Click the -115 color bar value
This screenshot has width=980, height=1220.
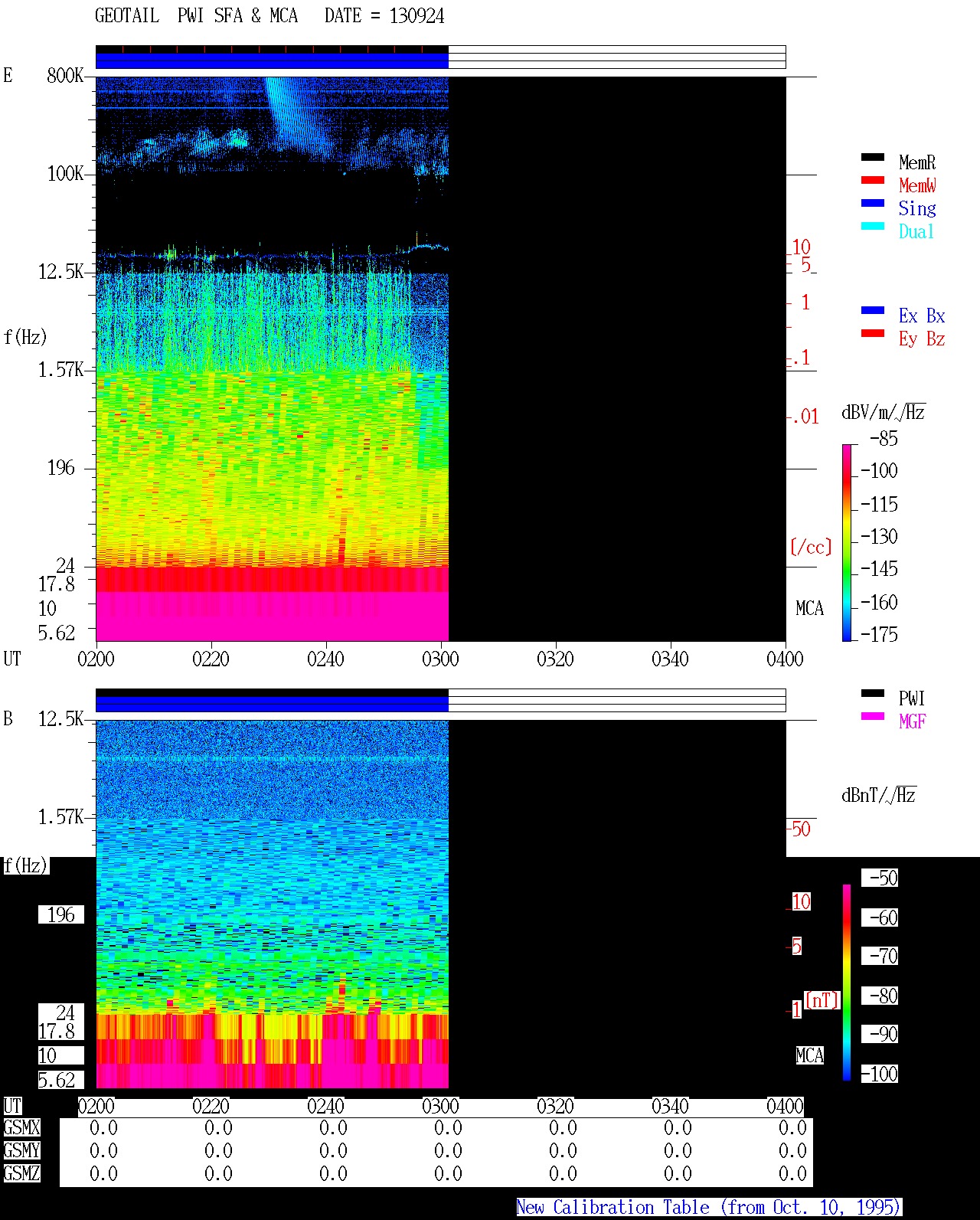[879, 504]
